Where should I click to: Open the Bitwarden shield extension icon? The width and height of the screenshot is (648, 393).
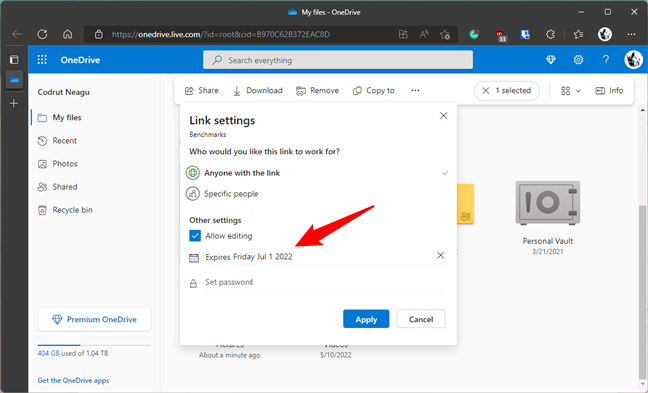click(525, 34)
